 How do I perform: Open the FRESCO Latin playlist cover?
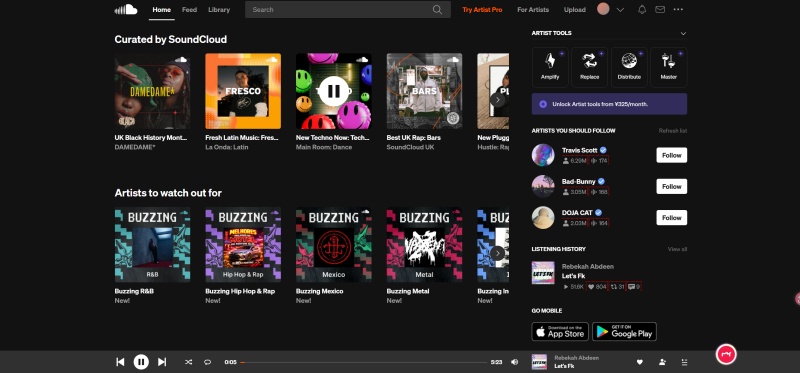(x=243, y=91)
